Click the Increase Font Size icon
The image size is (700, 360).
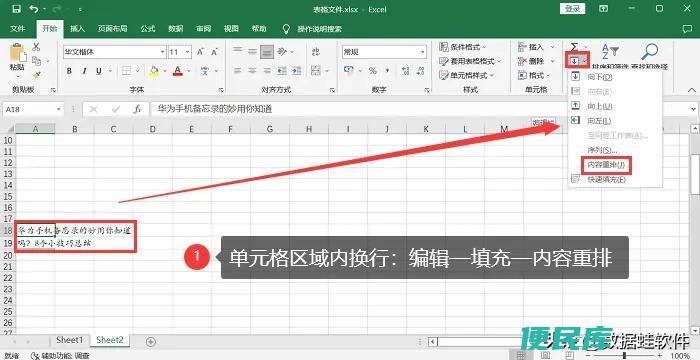click(200, 52)
